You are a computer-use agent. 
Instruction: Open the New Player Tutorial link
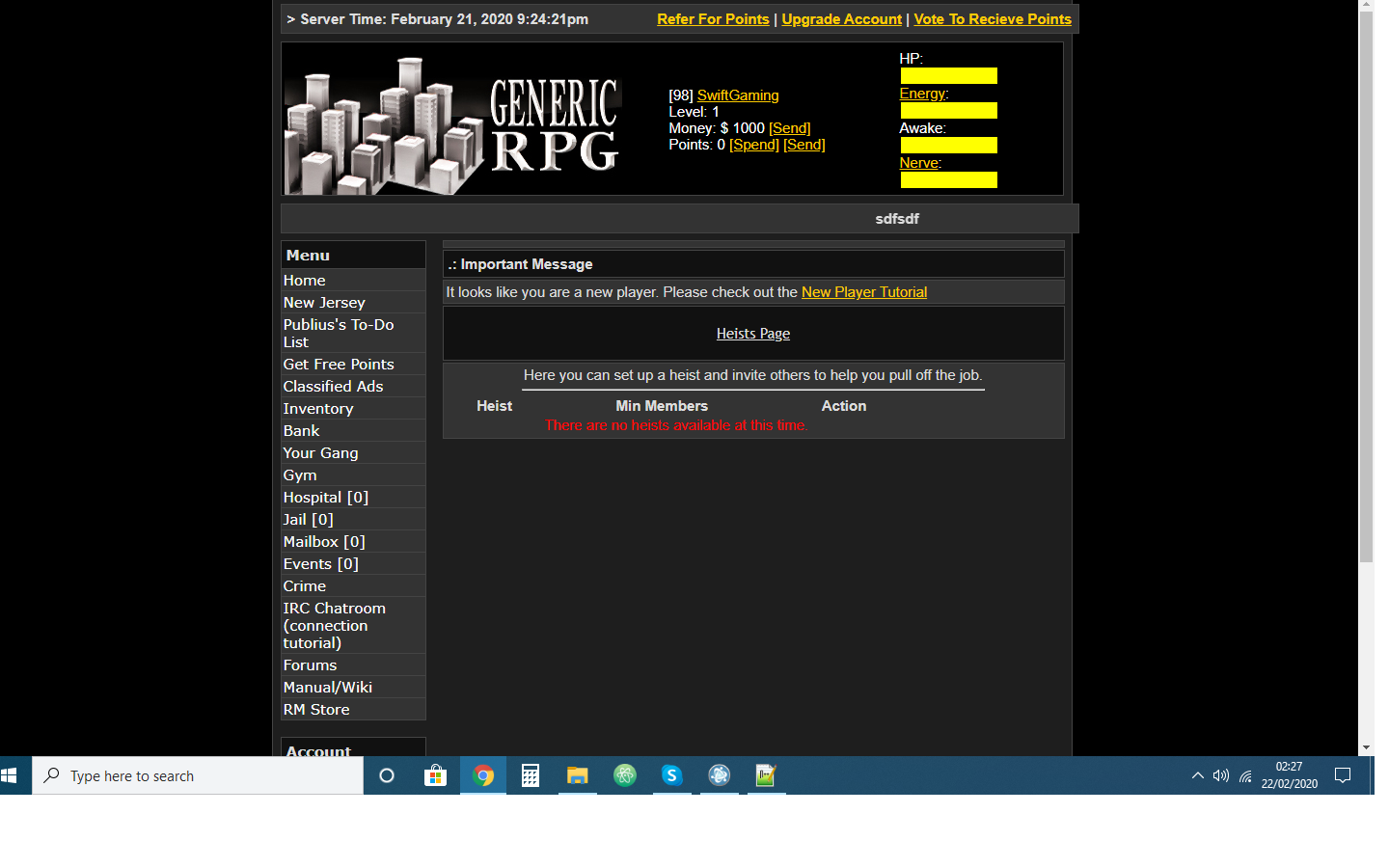coord(863,292)
